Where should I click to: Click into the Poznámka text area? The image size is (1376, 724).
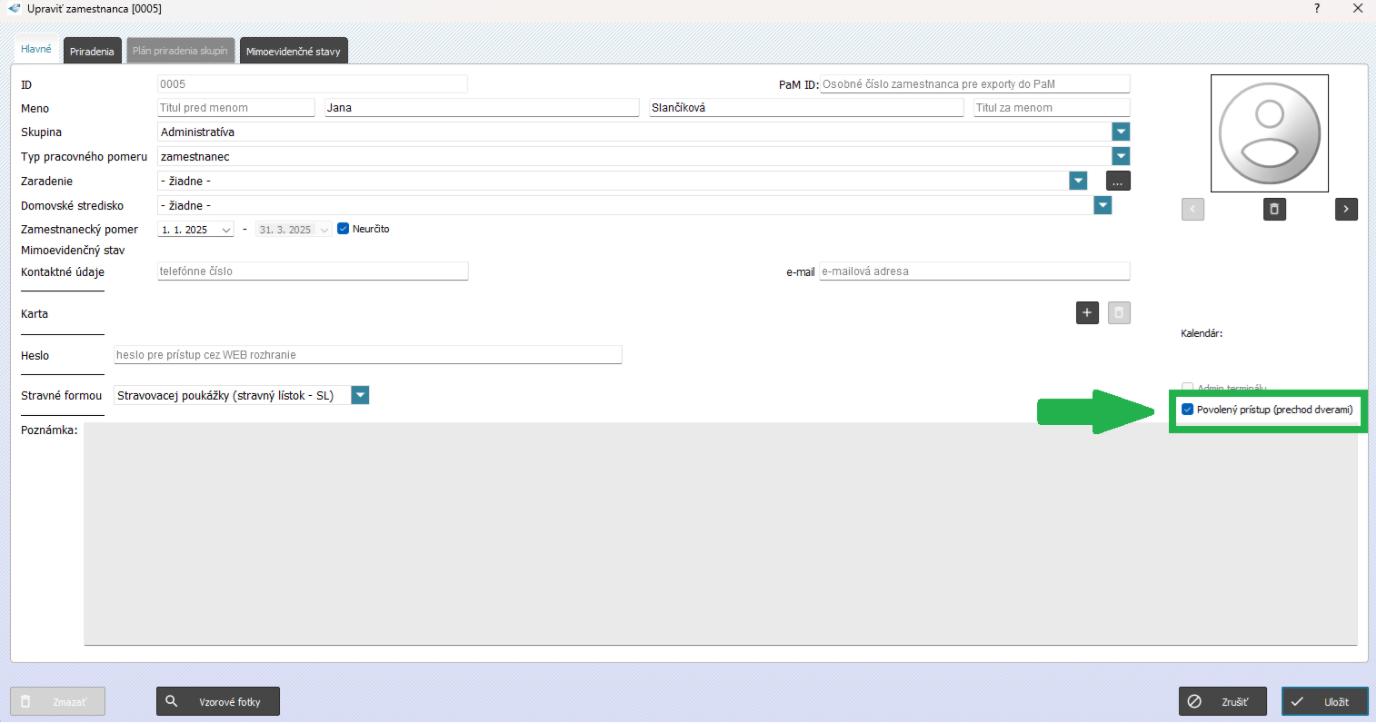point(720,533)
